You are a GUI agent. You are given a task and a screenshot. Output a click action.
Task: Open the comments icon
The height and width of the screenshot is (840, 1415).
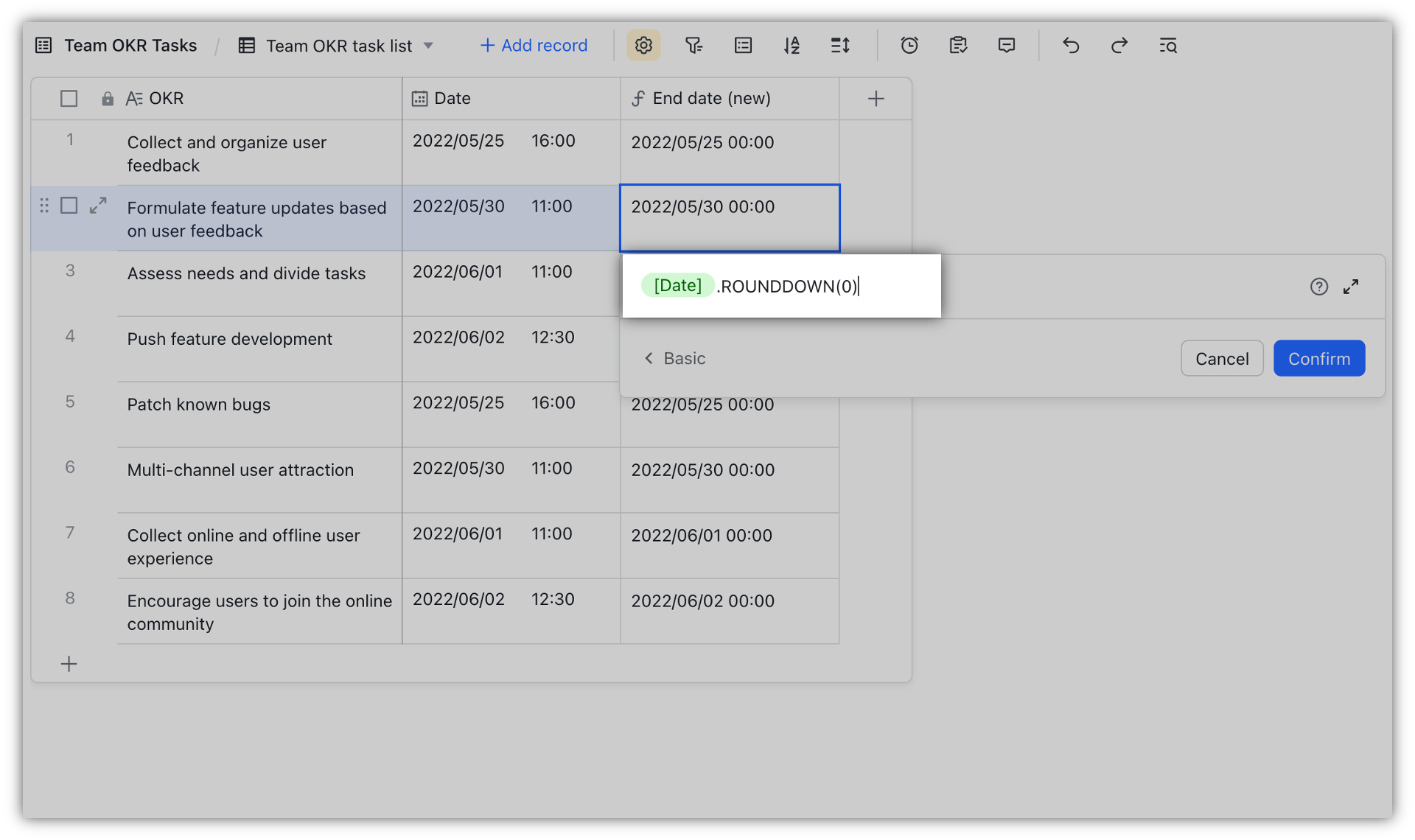point(1007,45)
